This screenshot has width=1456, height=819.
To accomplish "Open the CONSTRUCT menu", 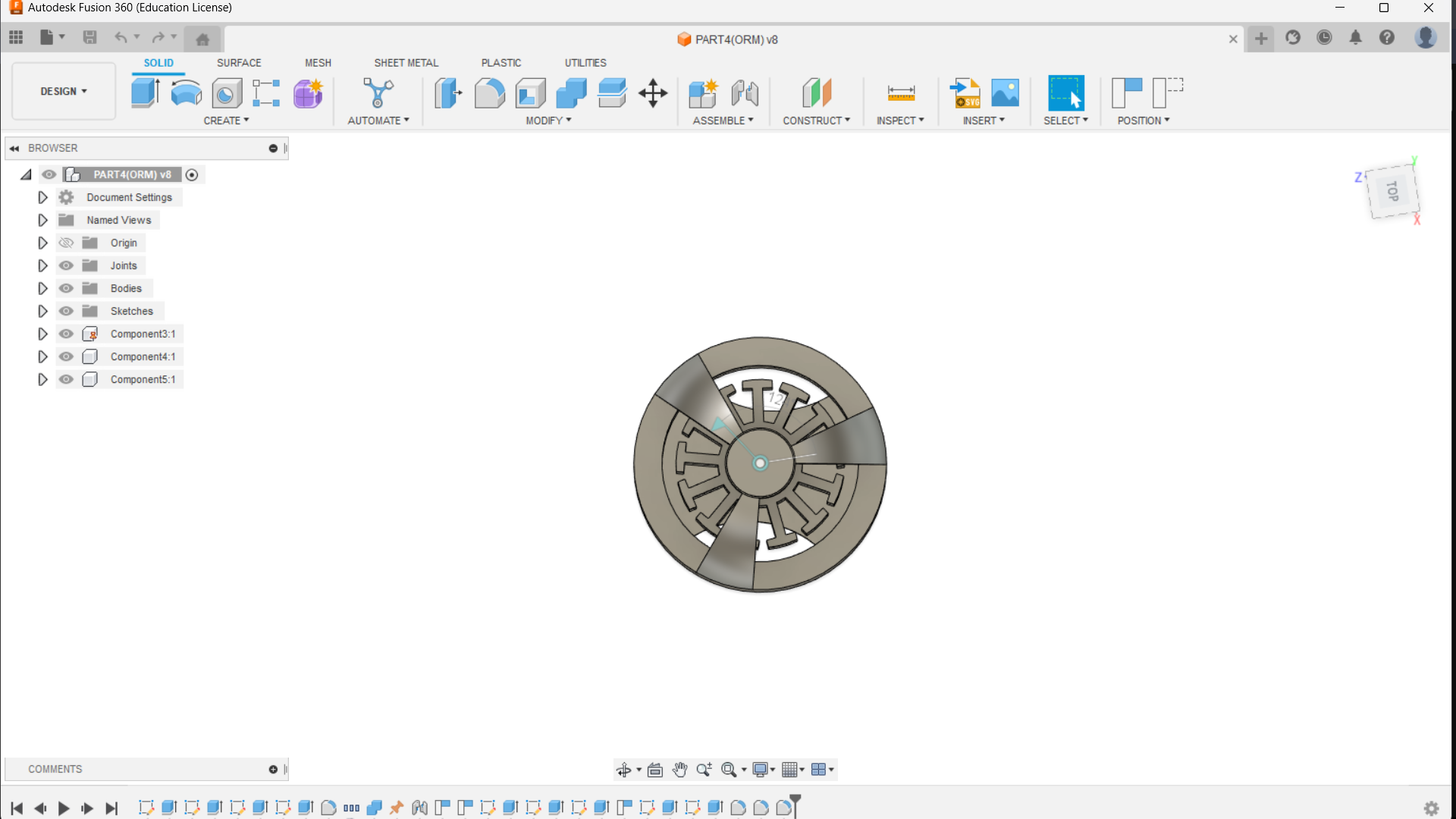I will coord(816,121).
